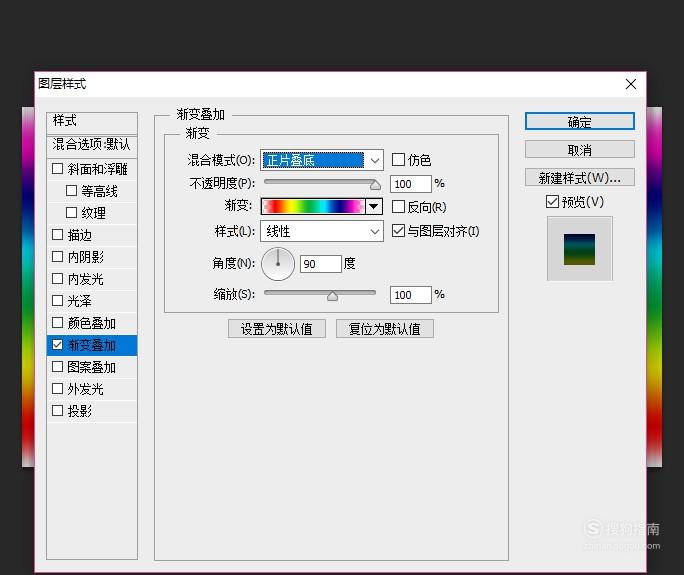Select 混合选项:默认 in the left list
Image resolution: width=684 pixels, height=575 pixels.
pyautogui.click(x=92, y=144)
